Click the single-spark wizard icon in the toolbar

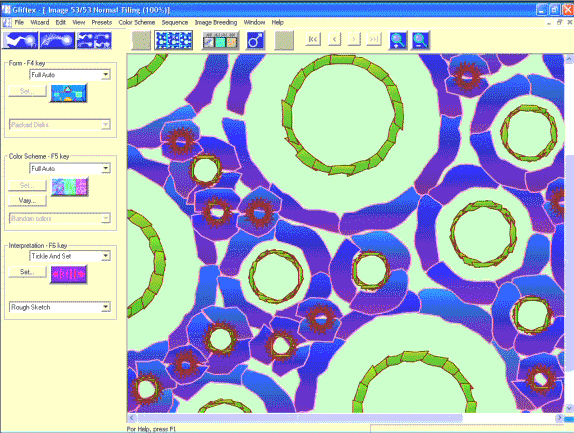click(20, 41)
